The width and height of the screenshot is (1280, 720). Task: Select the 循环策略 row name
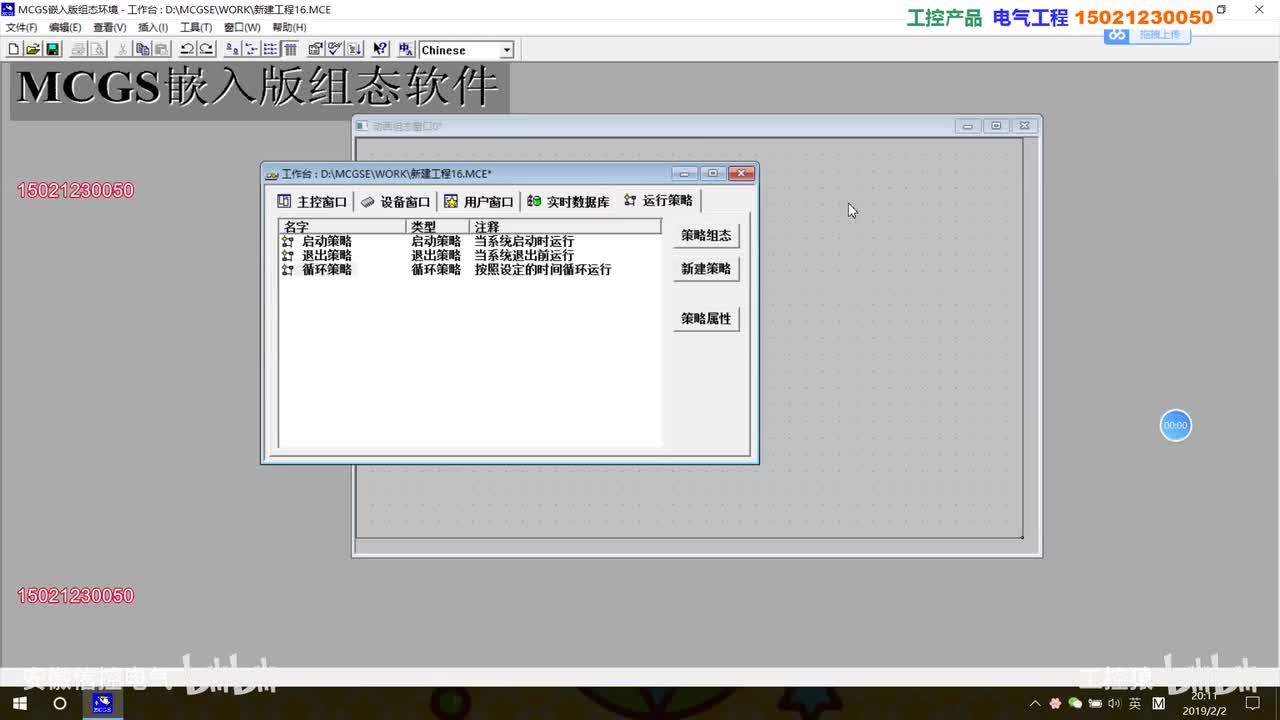pos(327,269)
